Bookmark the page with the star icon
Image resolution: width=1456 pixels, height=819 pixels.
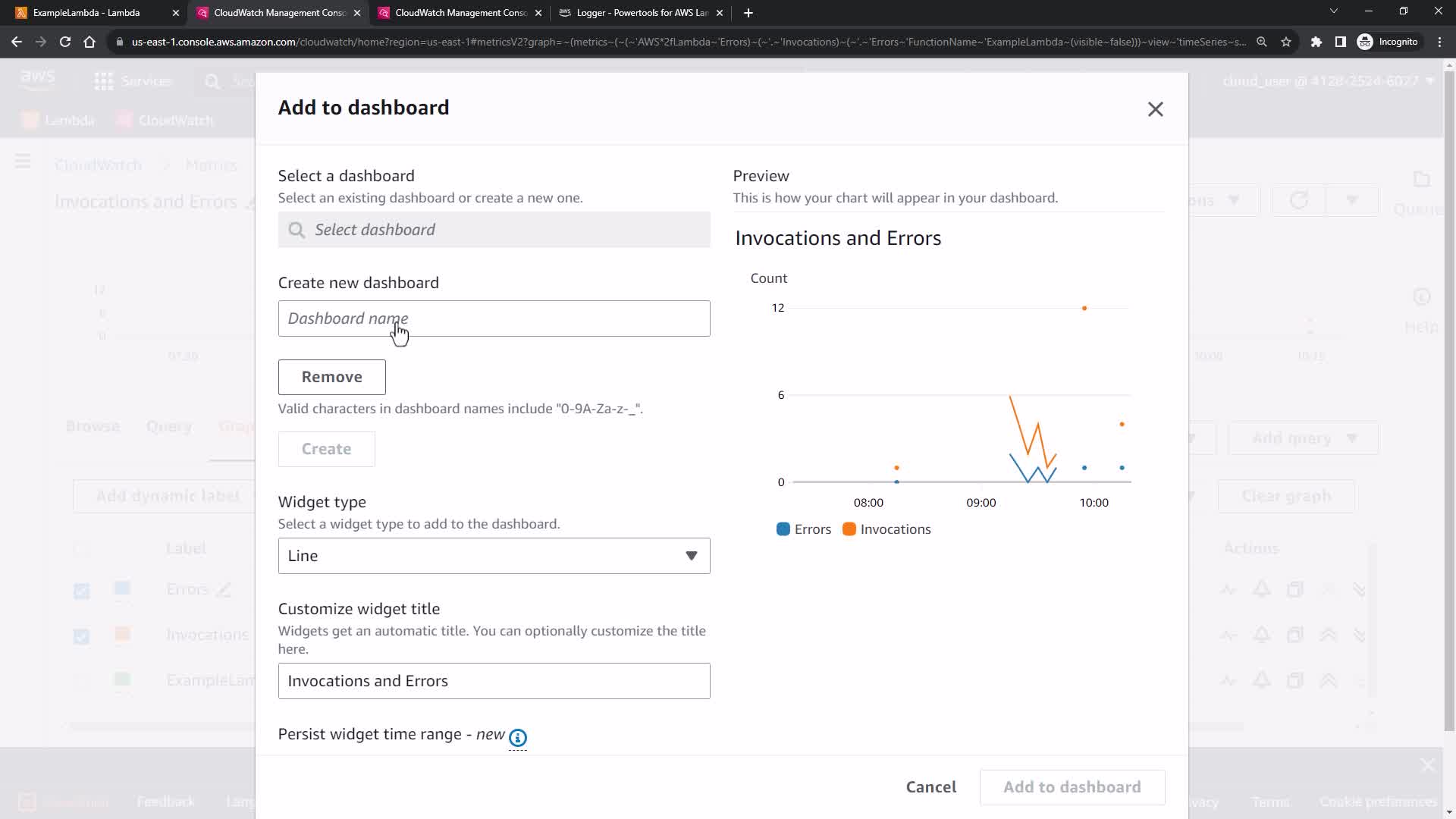pyautogui.click(x=1286, y=42)
